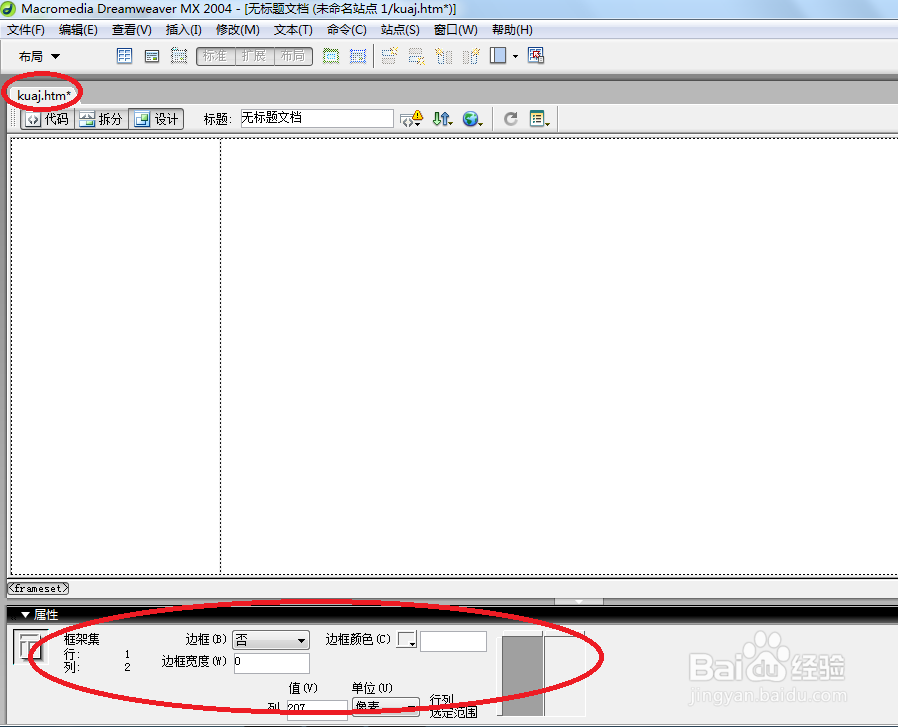This screenshot has width=898, height=727.
Task: Click the Insert Row Below icon
Action: 416,56
